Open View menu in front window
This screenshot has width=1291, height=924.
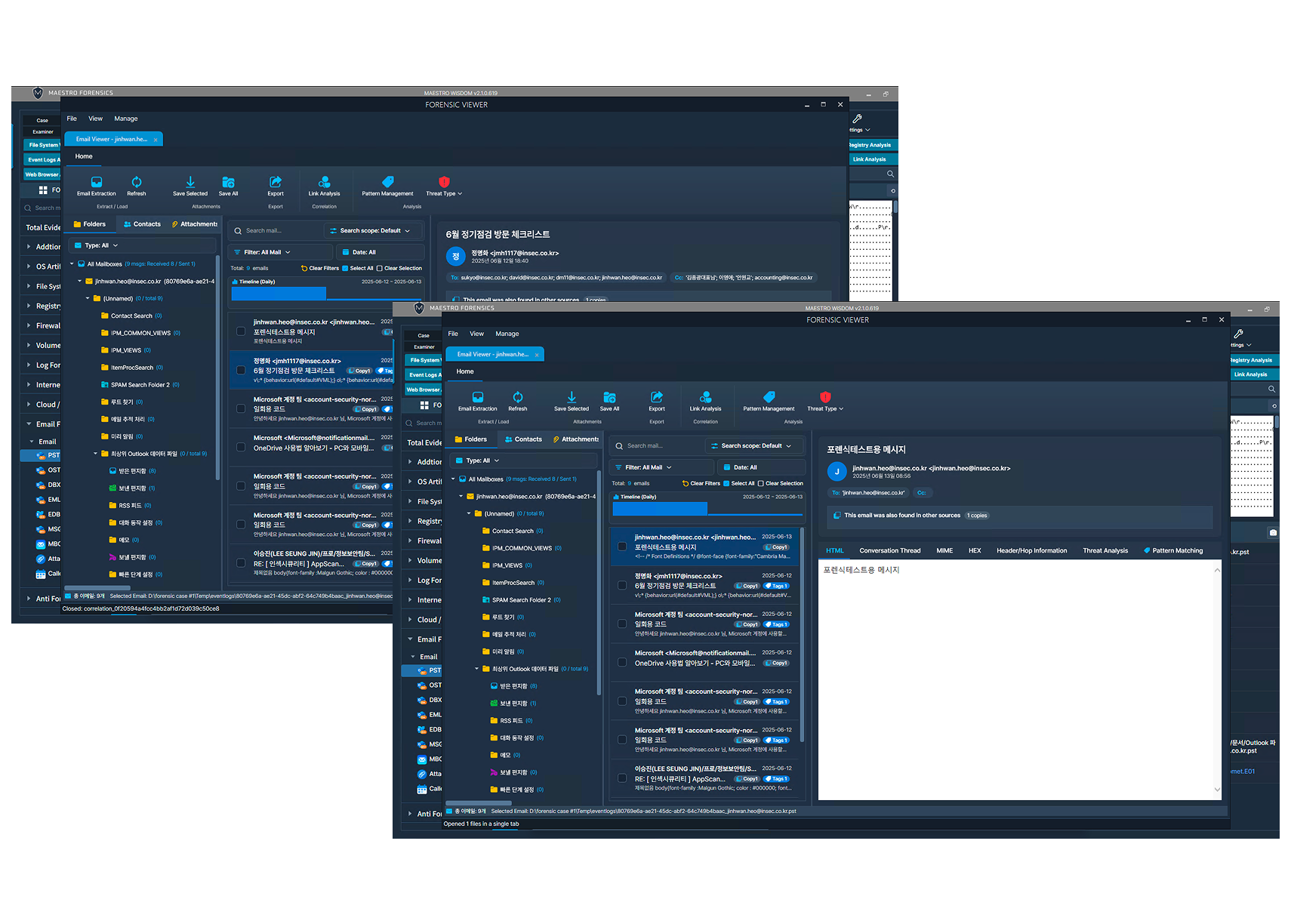tap(476, 334)
